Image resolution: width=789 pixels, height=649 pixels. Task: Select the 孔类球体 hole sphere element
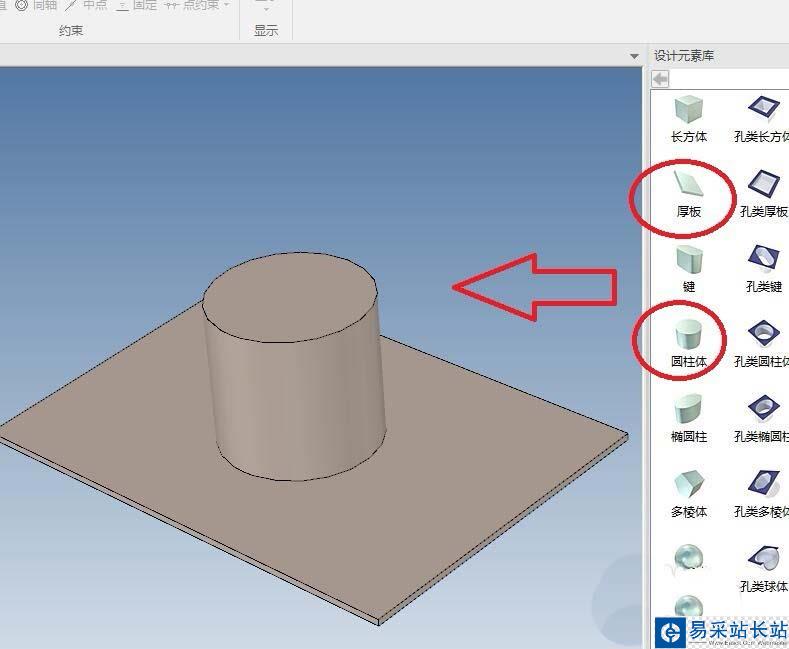pyautogui.click(x=763, y=569)
